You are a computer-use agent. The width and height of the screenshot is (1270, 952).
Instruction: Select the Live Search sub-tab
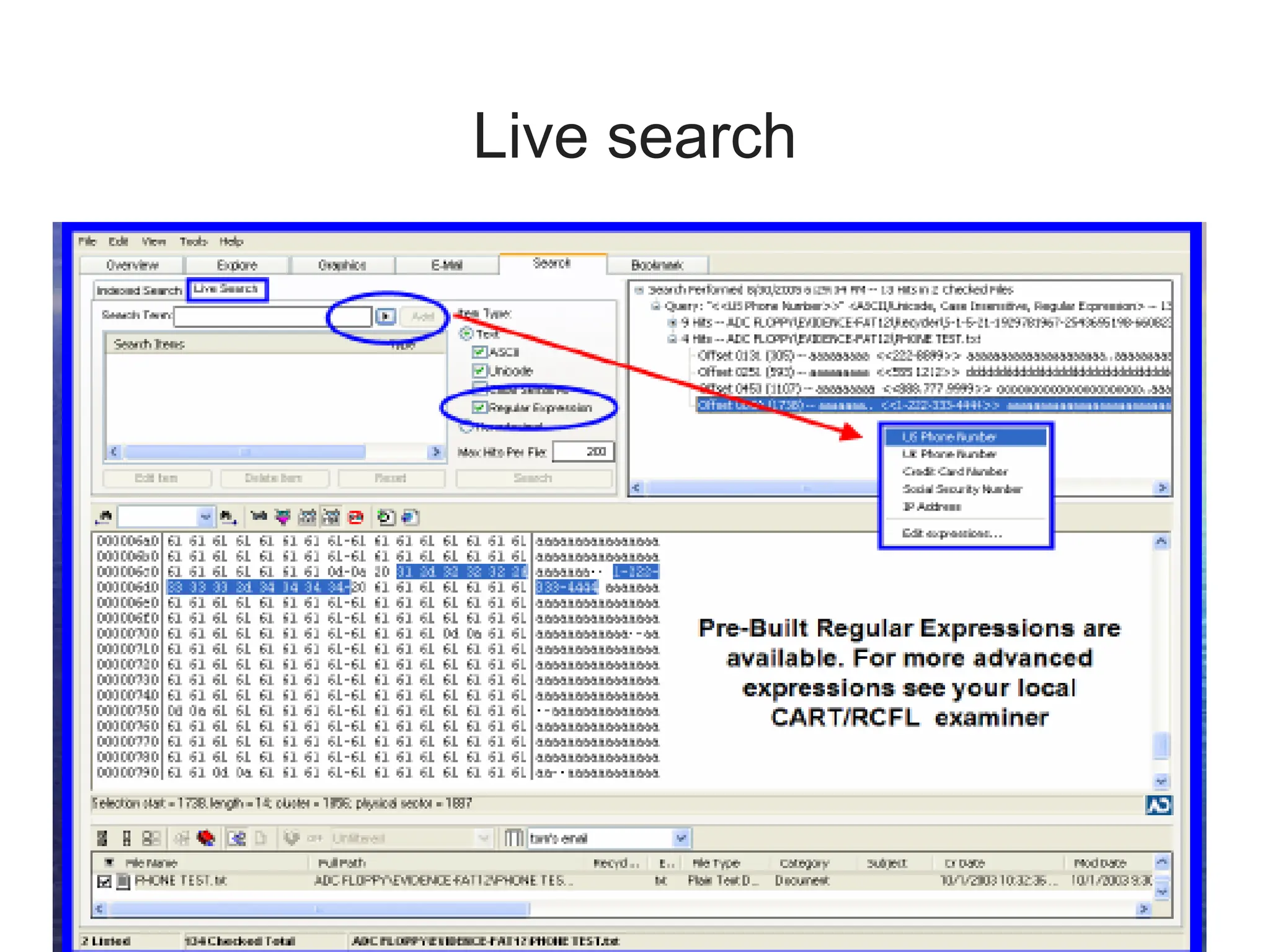(x=226, y=289)
